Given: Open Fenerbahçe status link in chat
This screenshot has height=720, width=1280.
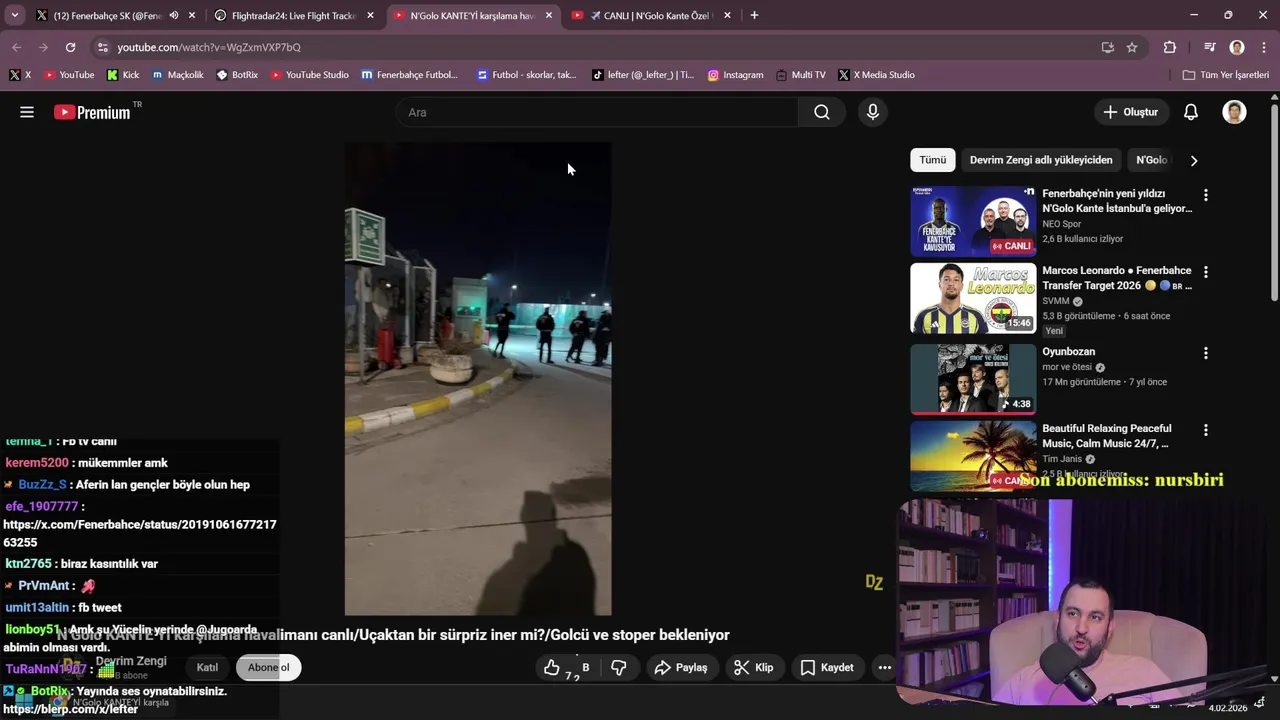Looking at the screenshot, I should pyautogui.click(x=140, y=533).
